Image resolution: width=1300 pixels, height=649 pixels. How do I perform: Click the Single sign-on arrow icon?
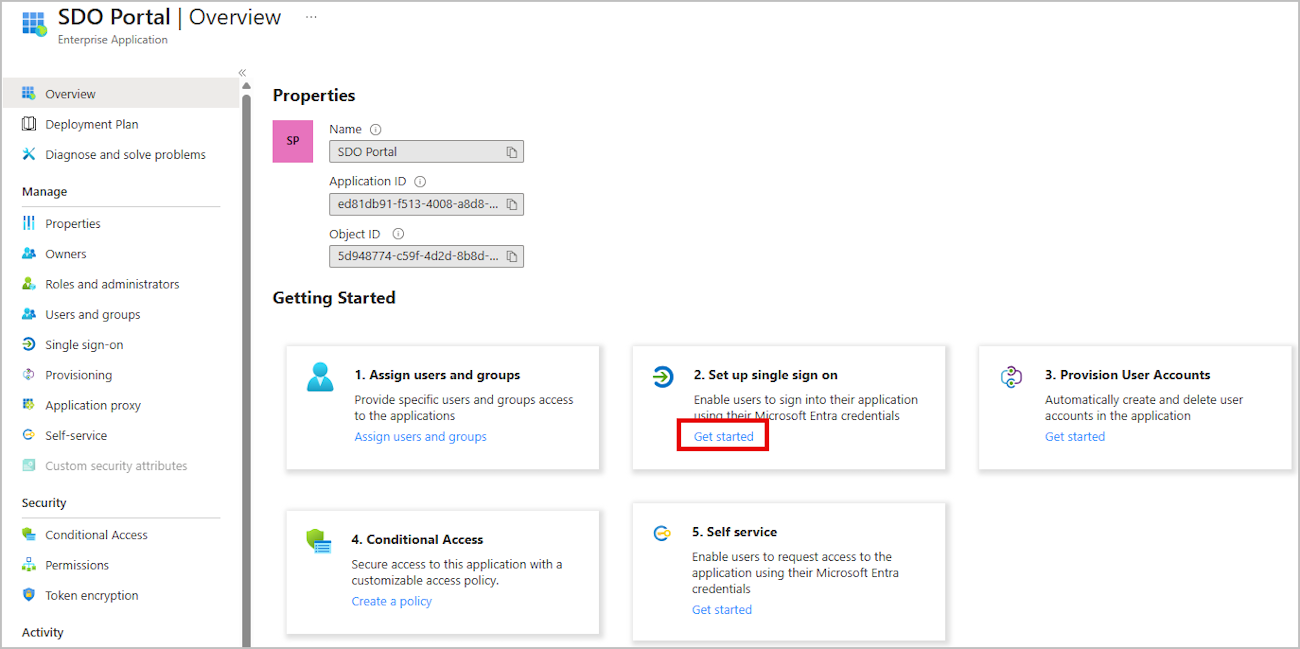28,344
